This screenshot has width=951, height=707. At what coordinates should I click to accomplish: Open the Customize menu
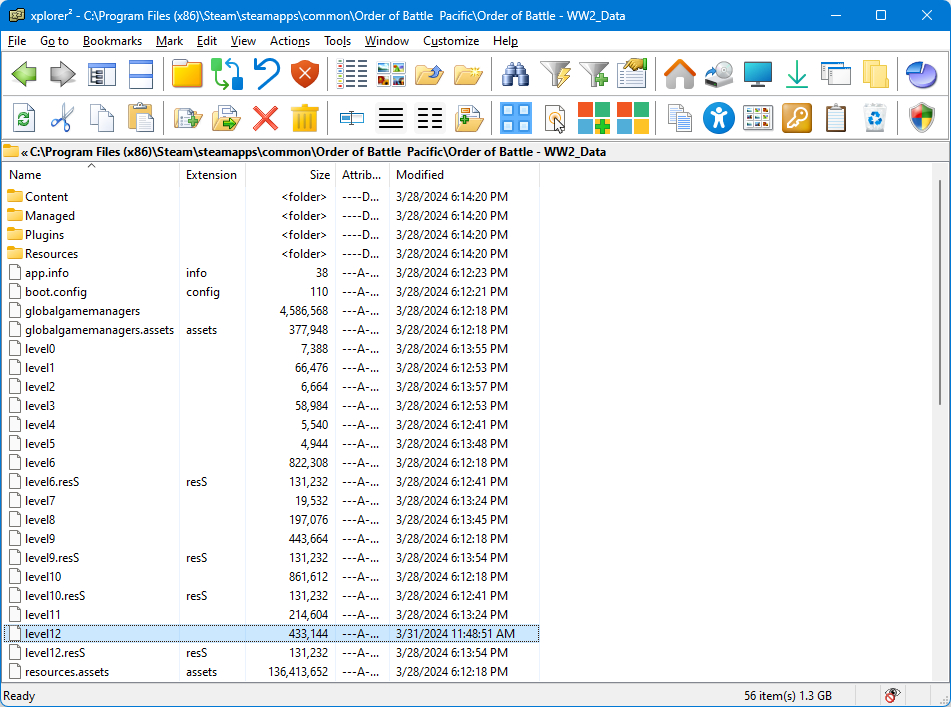click(451, 41)
